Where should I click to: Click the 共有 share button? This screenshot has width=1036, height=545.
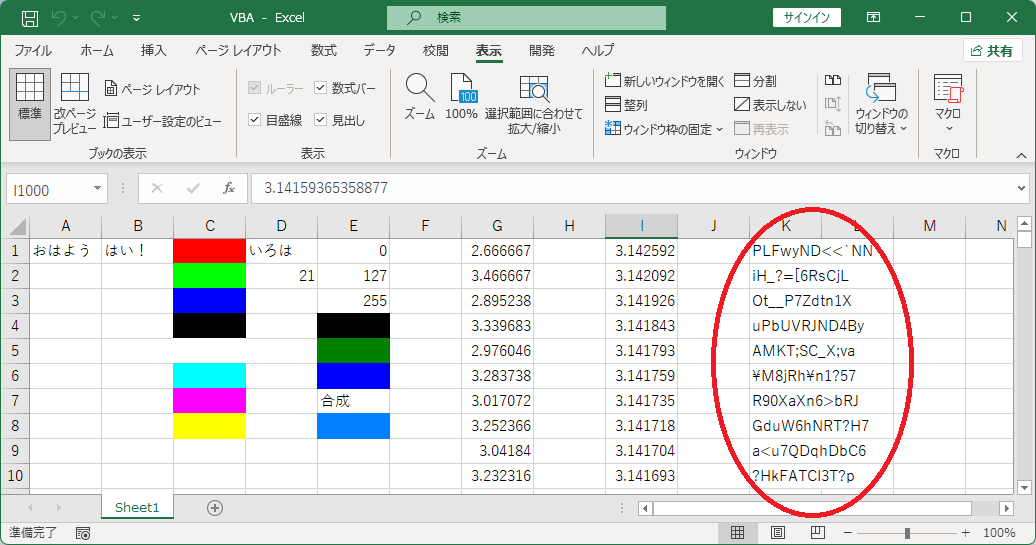(x=992, y=51)
